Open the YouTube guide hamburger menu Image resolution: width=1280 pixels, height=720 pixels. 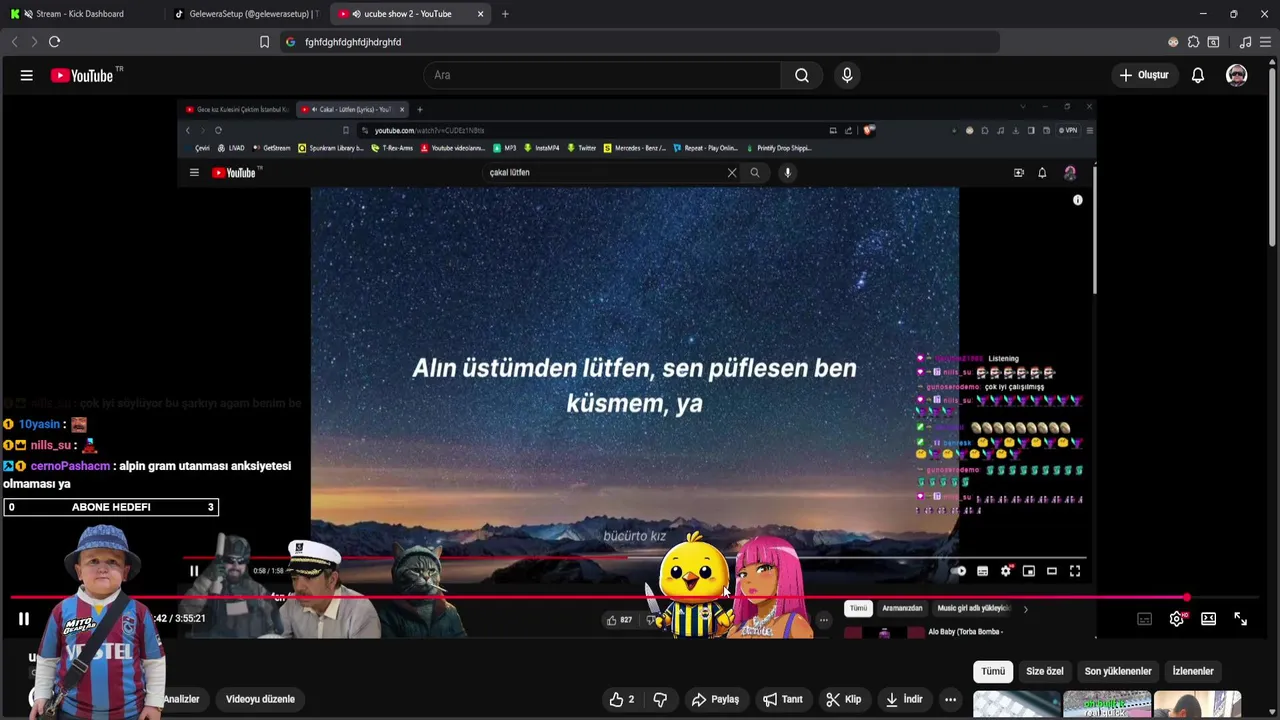pos(27,75)
